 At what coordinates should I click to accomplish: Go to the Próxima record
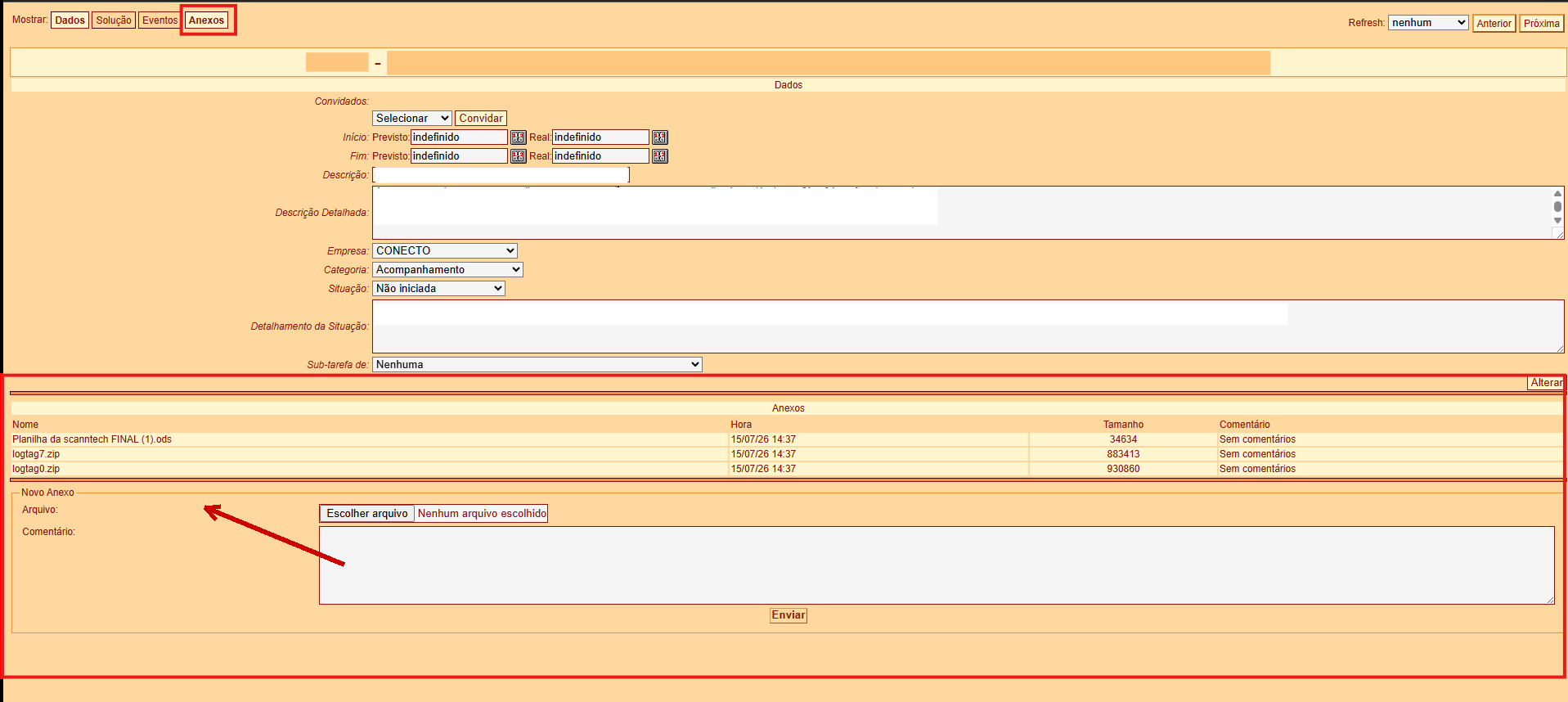pos(1542,24)
